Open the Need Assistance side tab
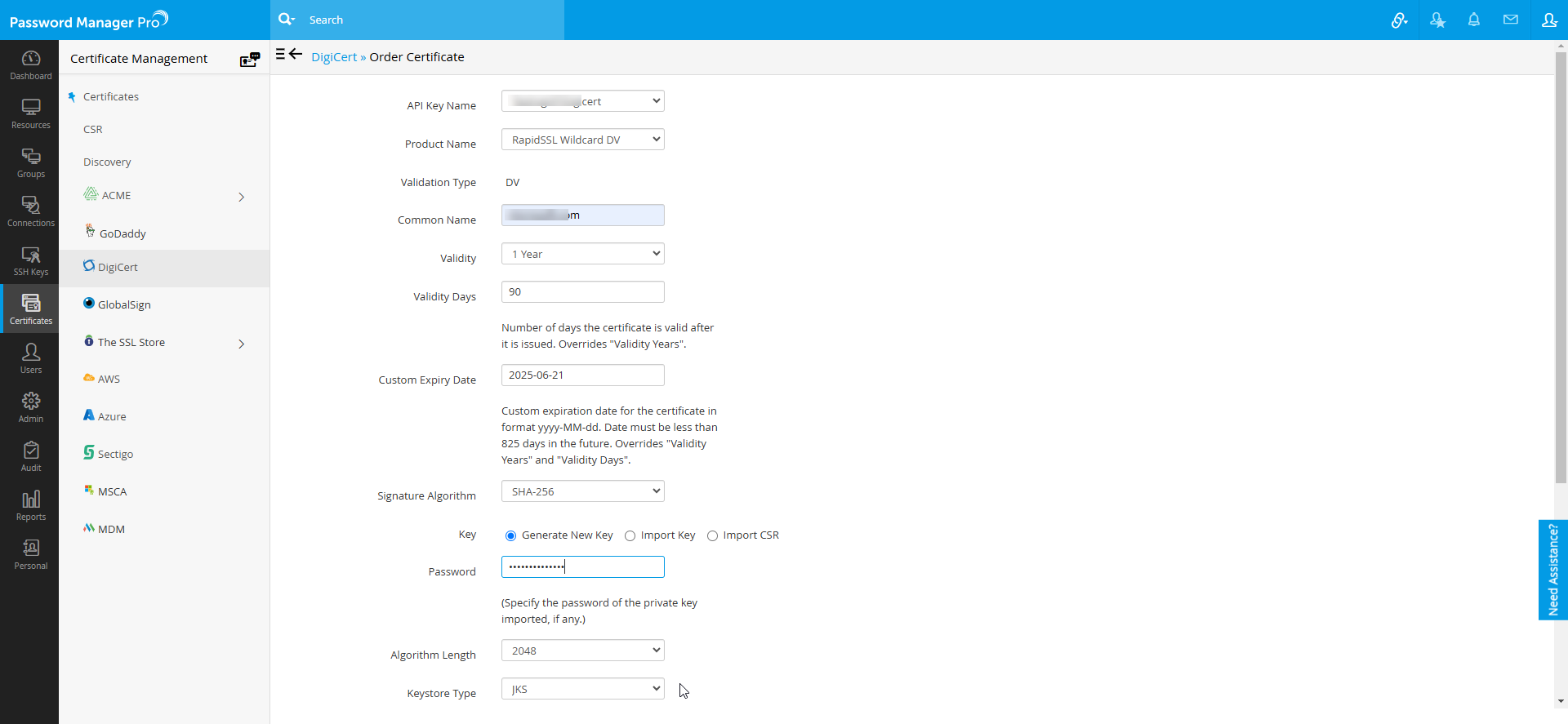This screenshot has width=1568, height=724. tap(1552, 570)
